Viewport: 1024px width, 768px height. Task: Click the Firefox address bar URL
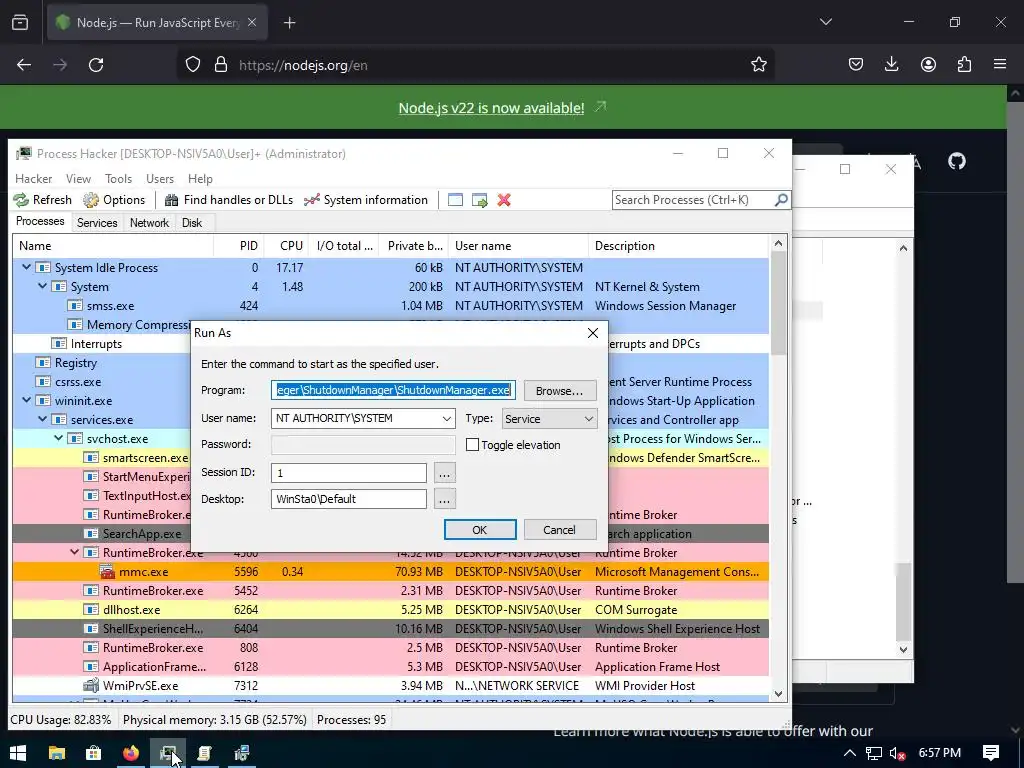tap(303, 65)
